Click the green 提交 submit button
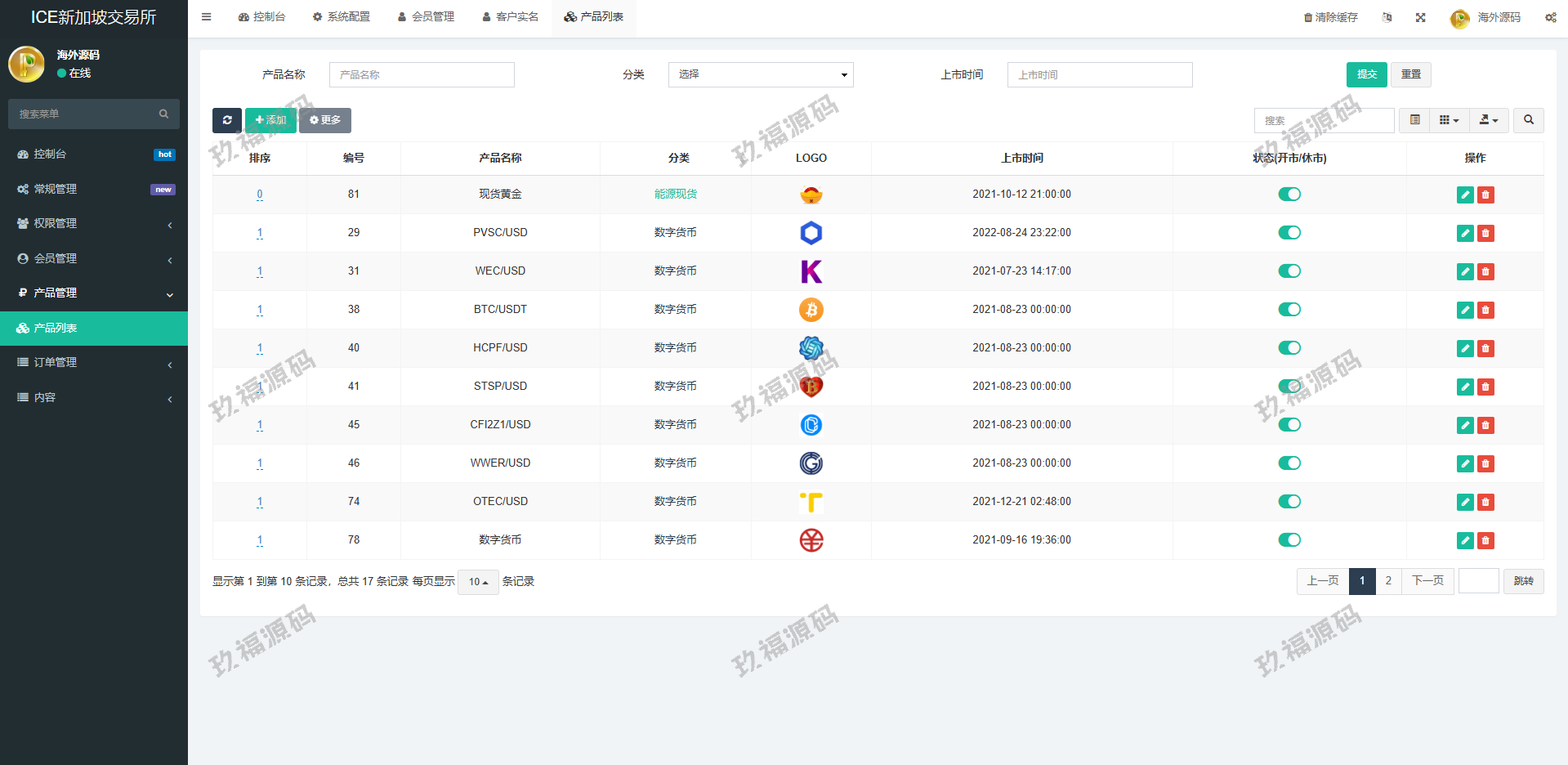This screenshot has height=765, width=1568. 1366,74
